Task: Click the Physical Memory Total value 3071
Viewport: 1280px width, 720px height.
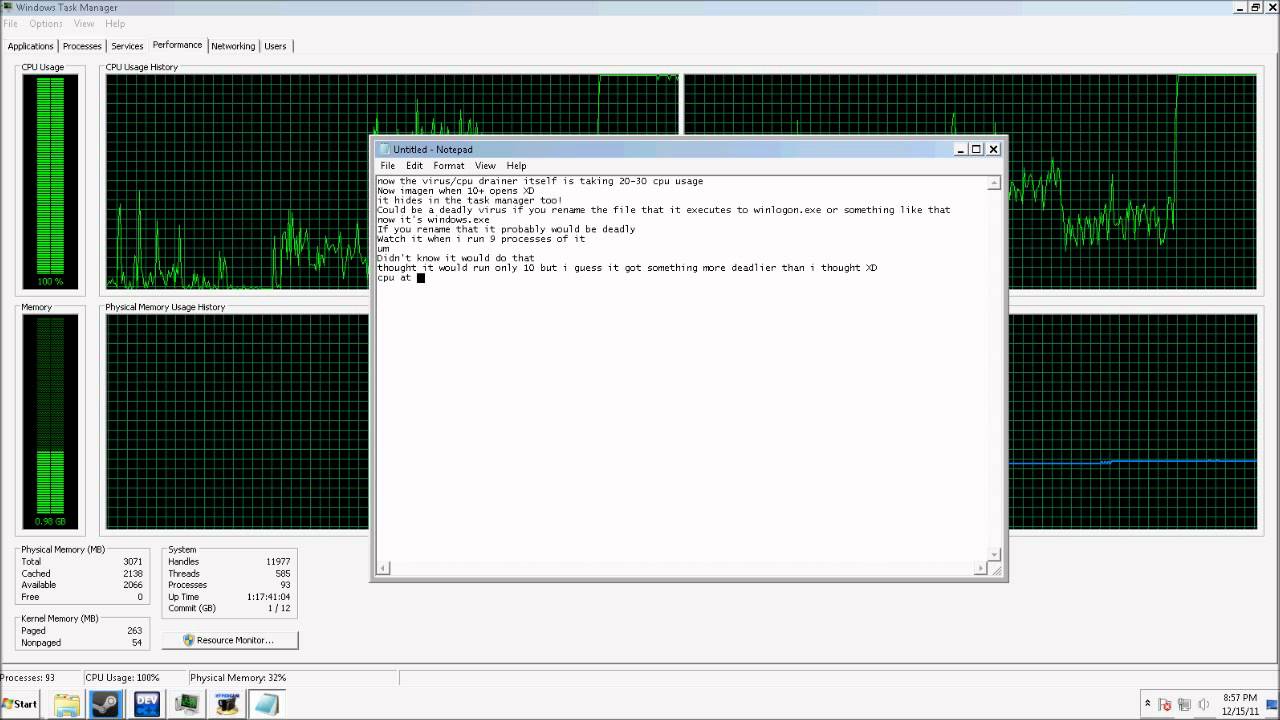Action: 133,562
